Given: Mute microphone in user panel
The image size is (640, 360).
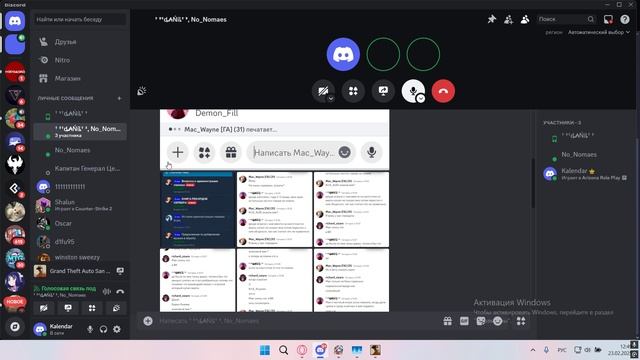Looking at the screenshot, I should [90, 329].
